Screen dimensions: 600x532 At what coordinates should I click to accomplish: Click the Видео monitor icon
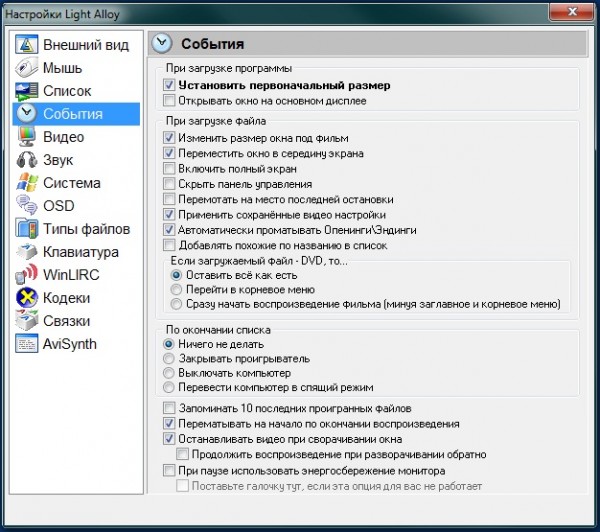coord(26,137)
